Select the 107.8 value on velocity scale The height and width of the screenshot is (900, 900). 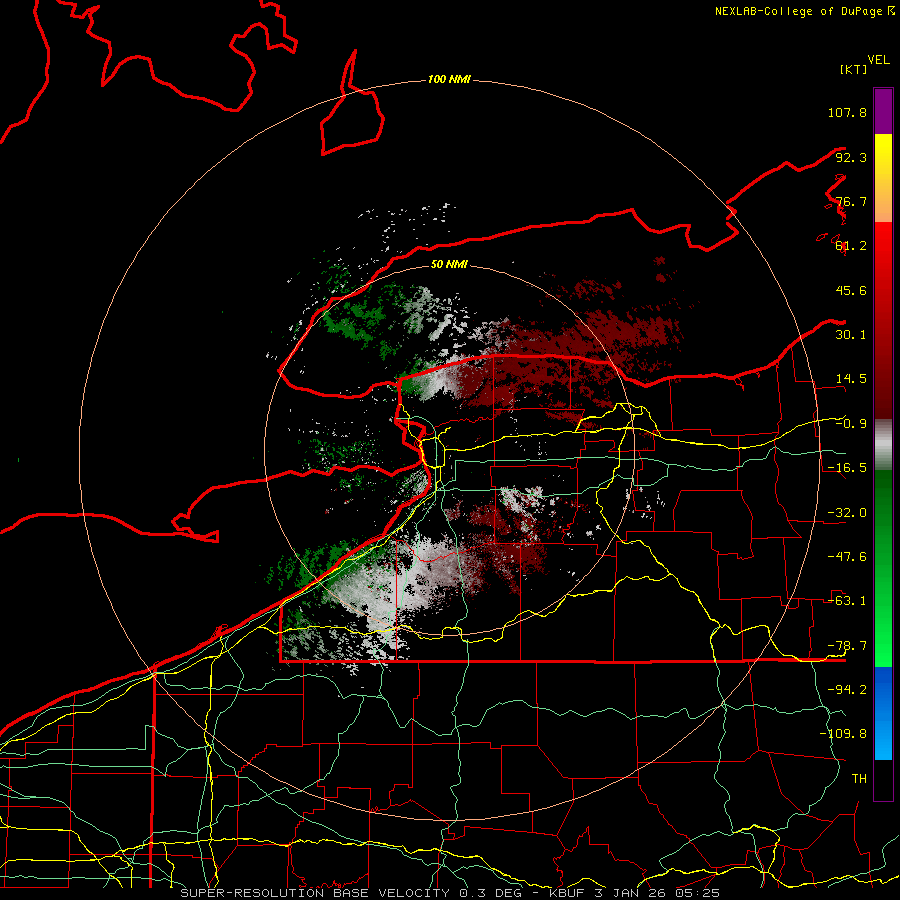[847, 112]
